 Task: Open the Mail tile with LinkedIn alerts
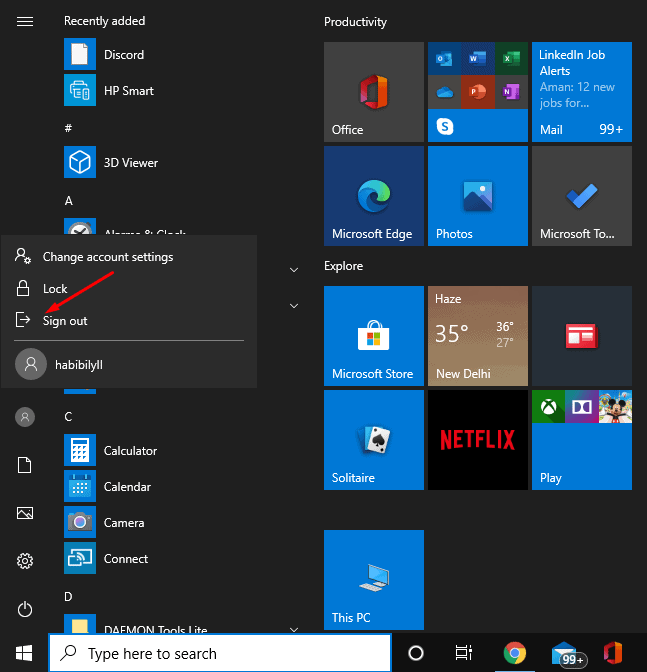[581, 92]
